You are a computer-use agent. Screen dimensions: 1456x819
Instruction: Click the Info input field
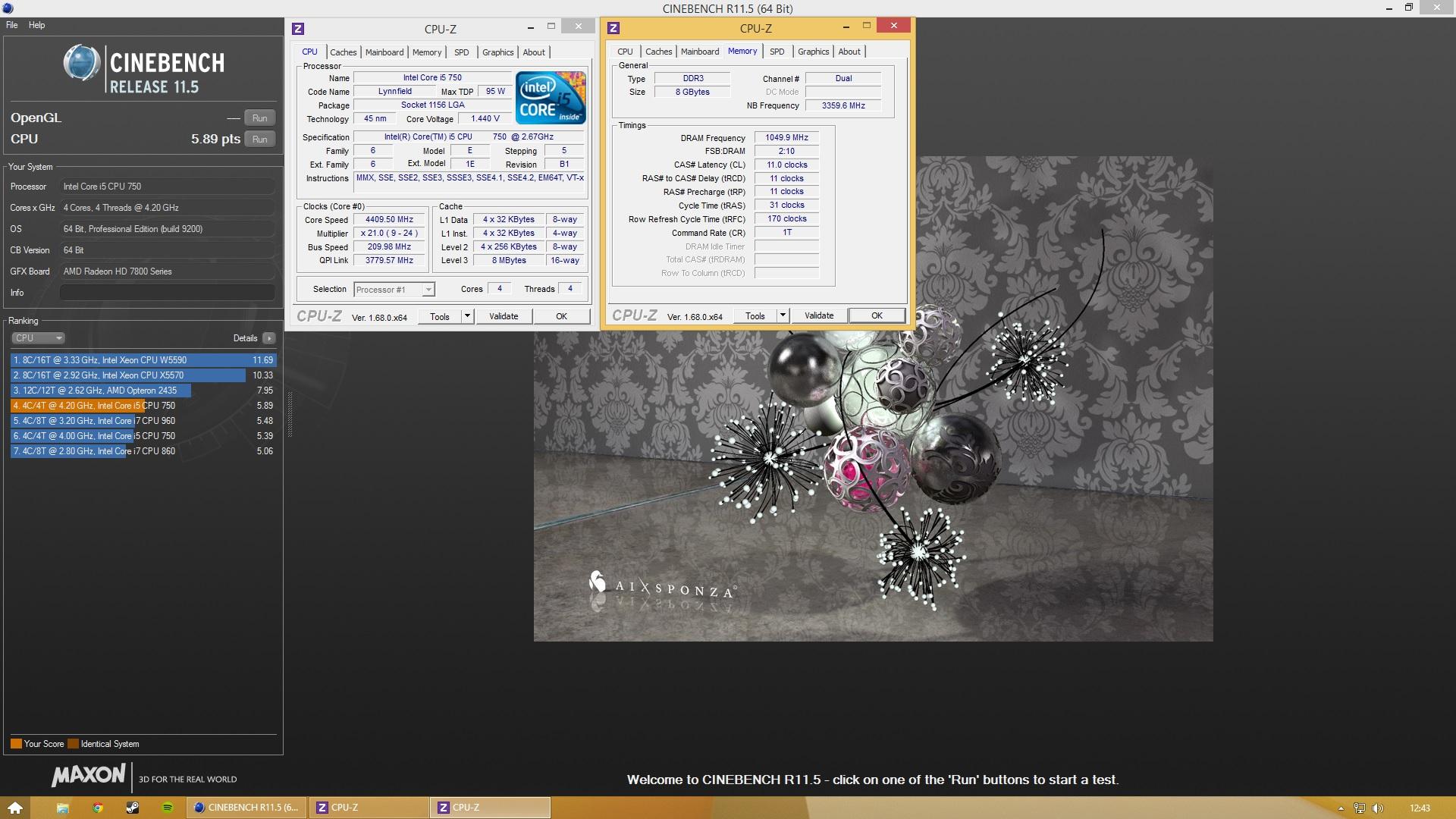(x=168, y=293)
